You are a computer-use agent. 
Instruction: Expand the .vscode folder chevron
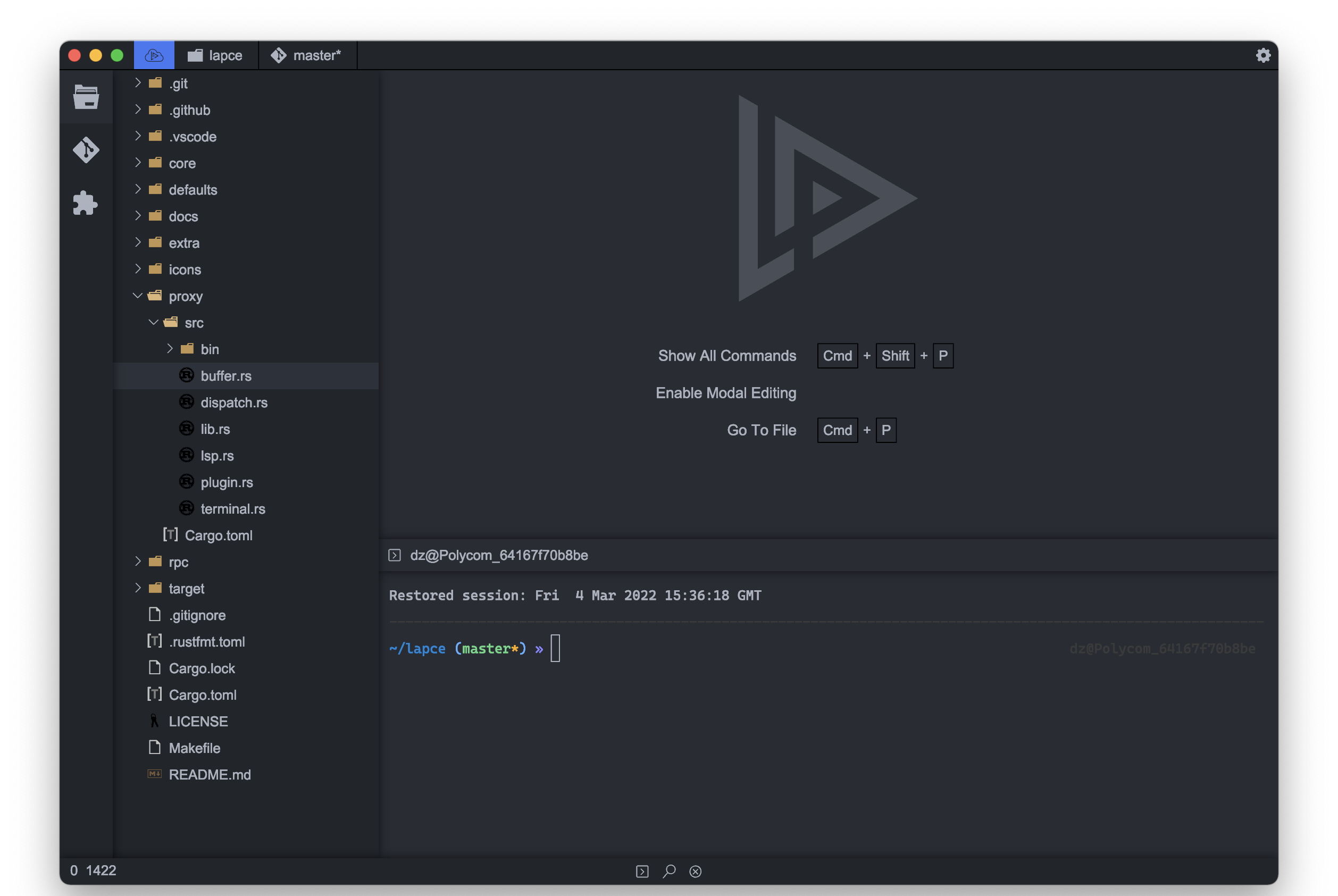(138, 136)
